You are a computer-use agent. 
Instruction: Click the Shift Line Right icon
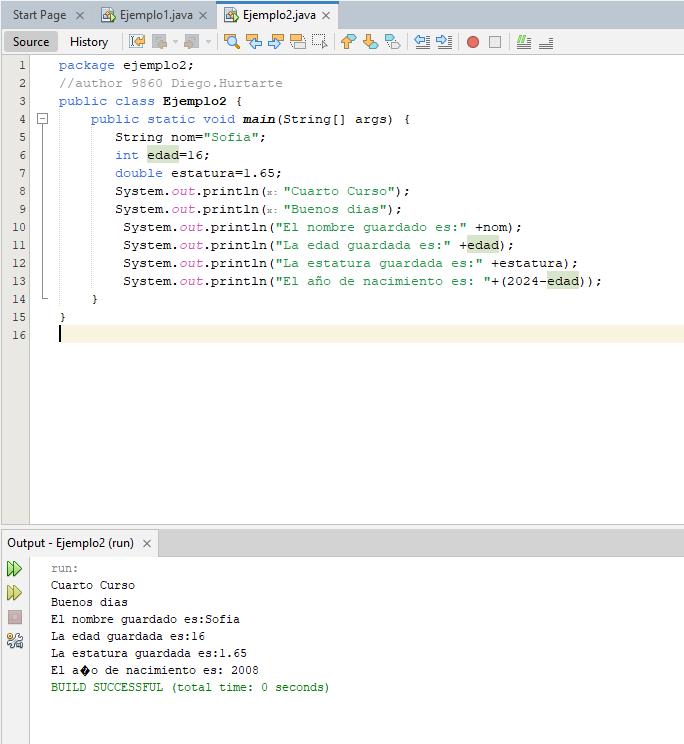[x=444, y=42]
